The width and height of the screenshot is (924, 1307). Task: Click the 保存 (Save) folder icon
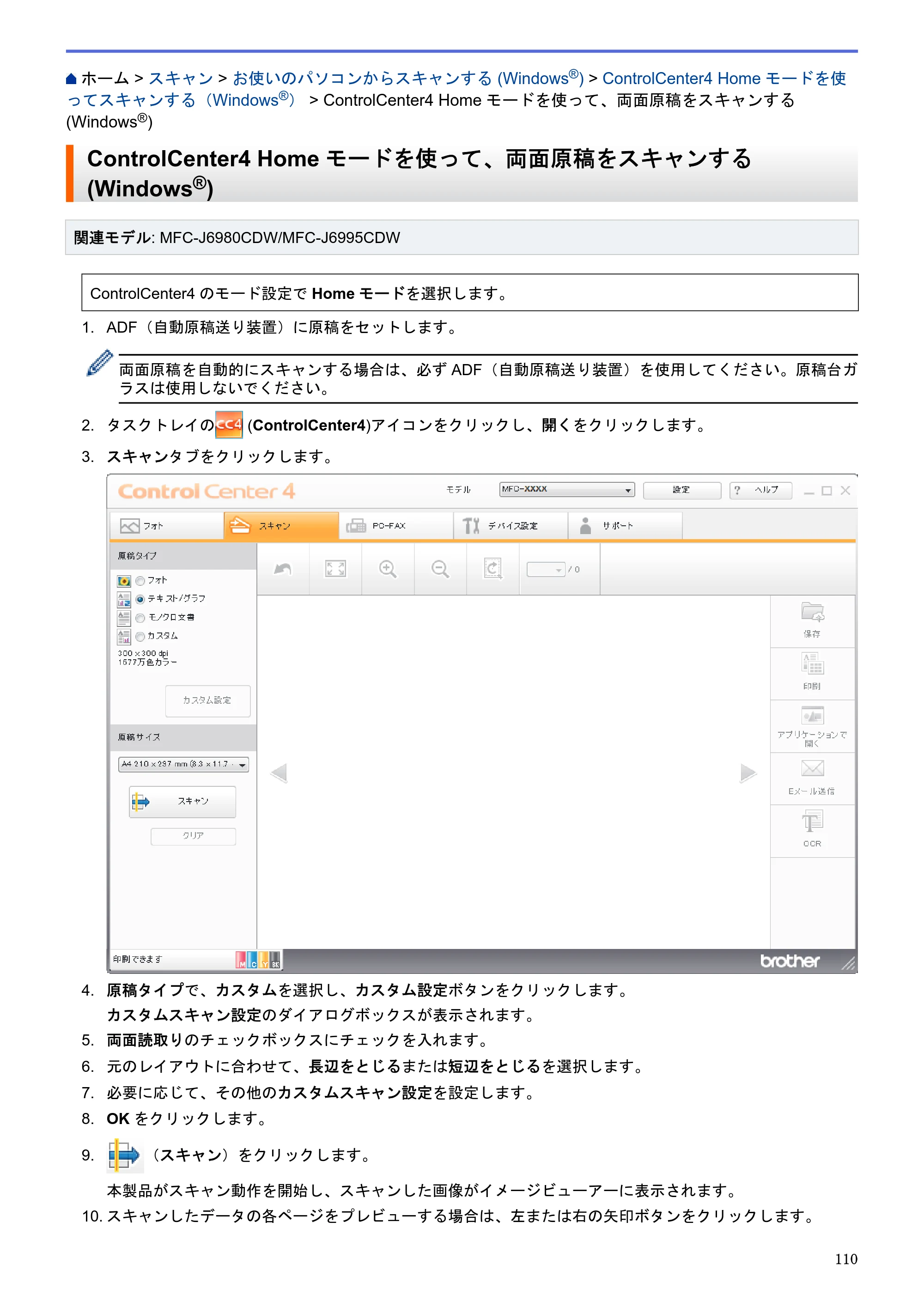pos(812,612)
